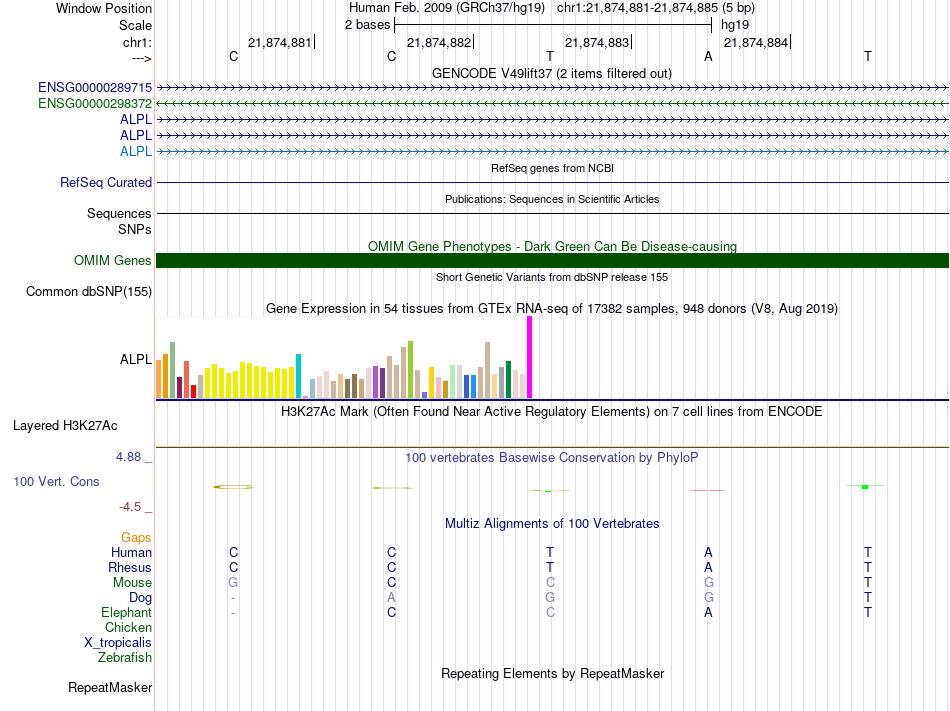The image size is (950, 711).
Task: Open the 100 Vert. Cons track label
Action: (x=56, y=481)
